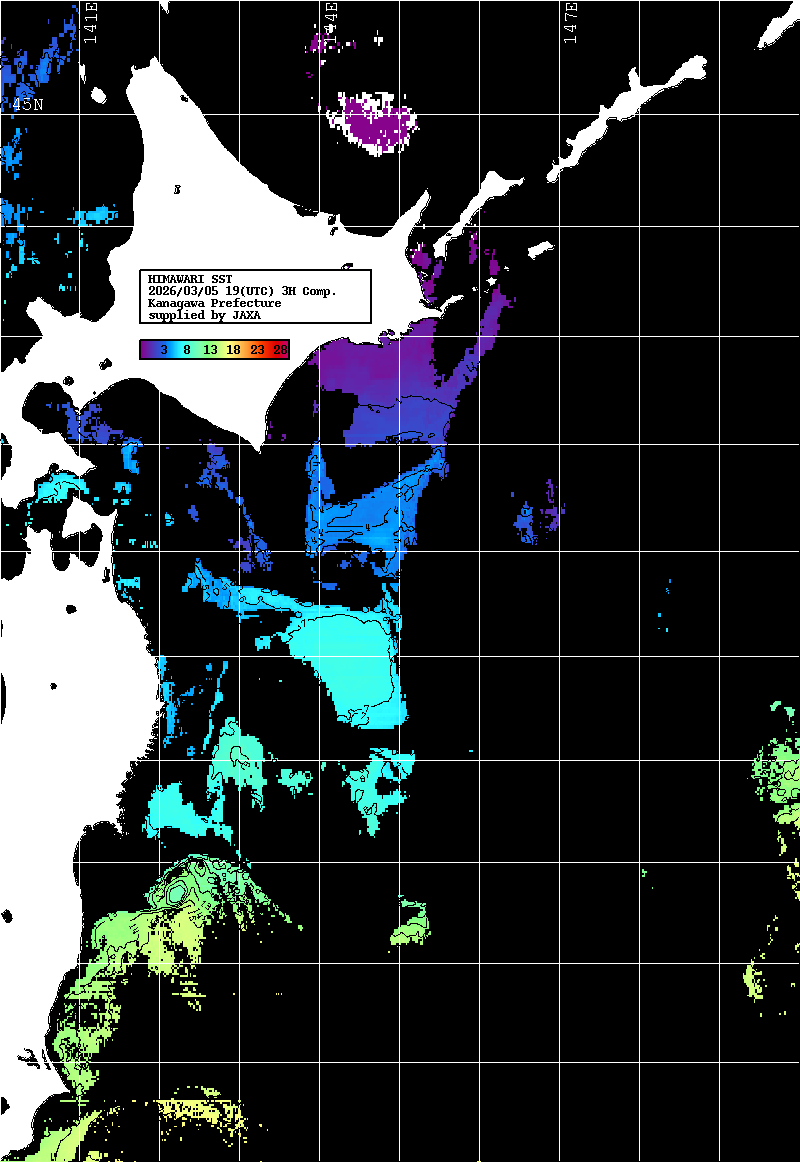
Task: Pick the value 18 on color scale
Action: [x=233, y=349]
